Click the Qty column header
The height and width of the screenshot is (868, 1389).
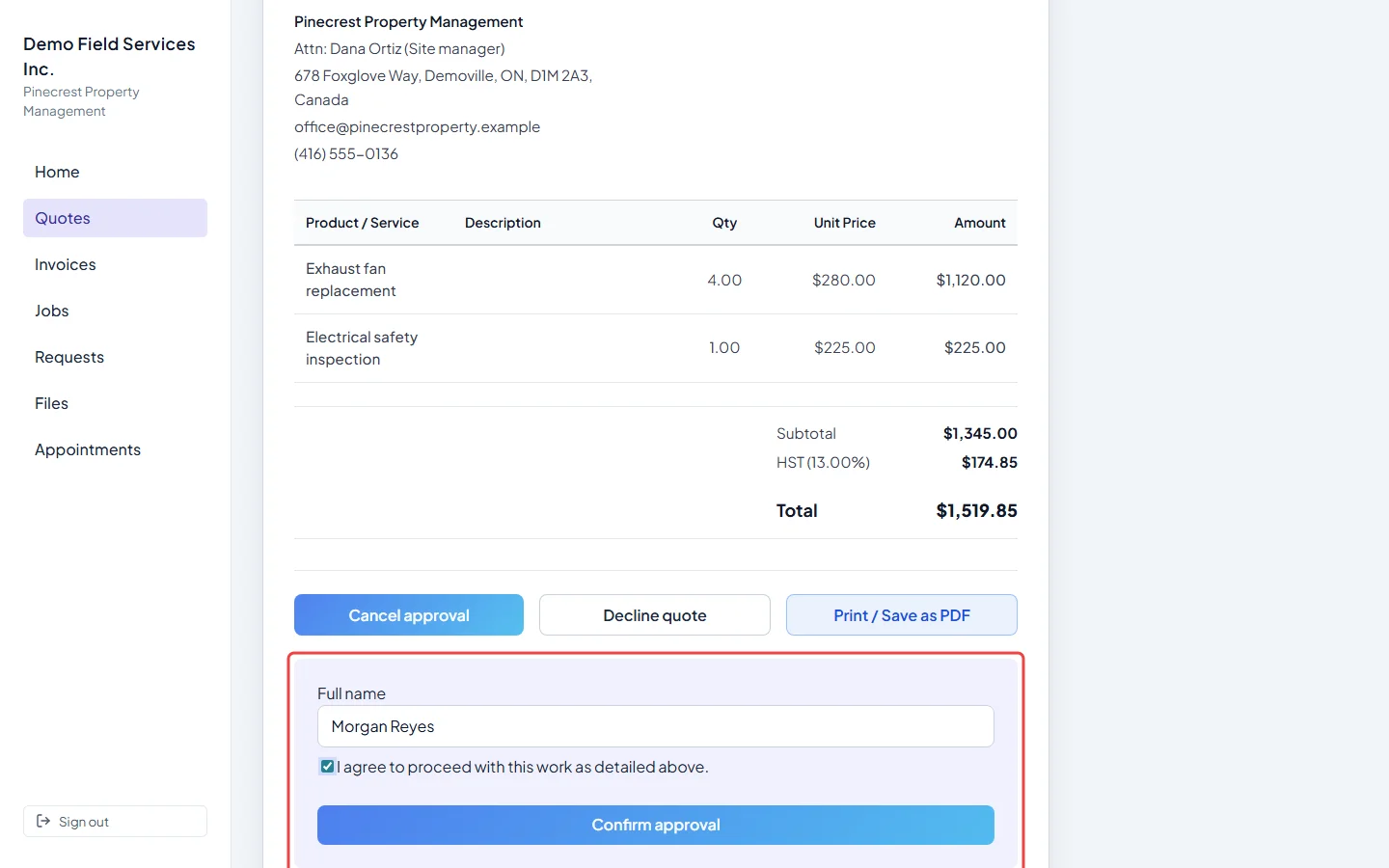click(724, 223)
